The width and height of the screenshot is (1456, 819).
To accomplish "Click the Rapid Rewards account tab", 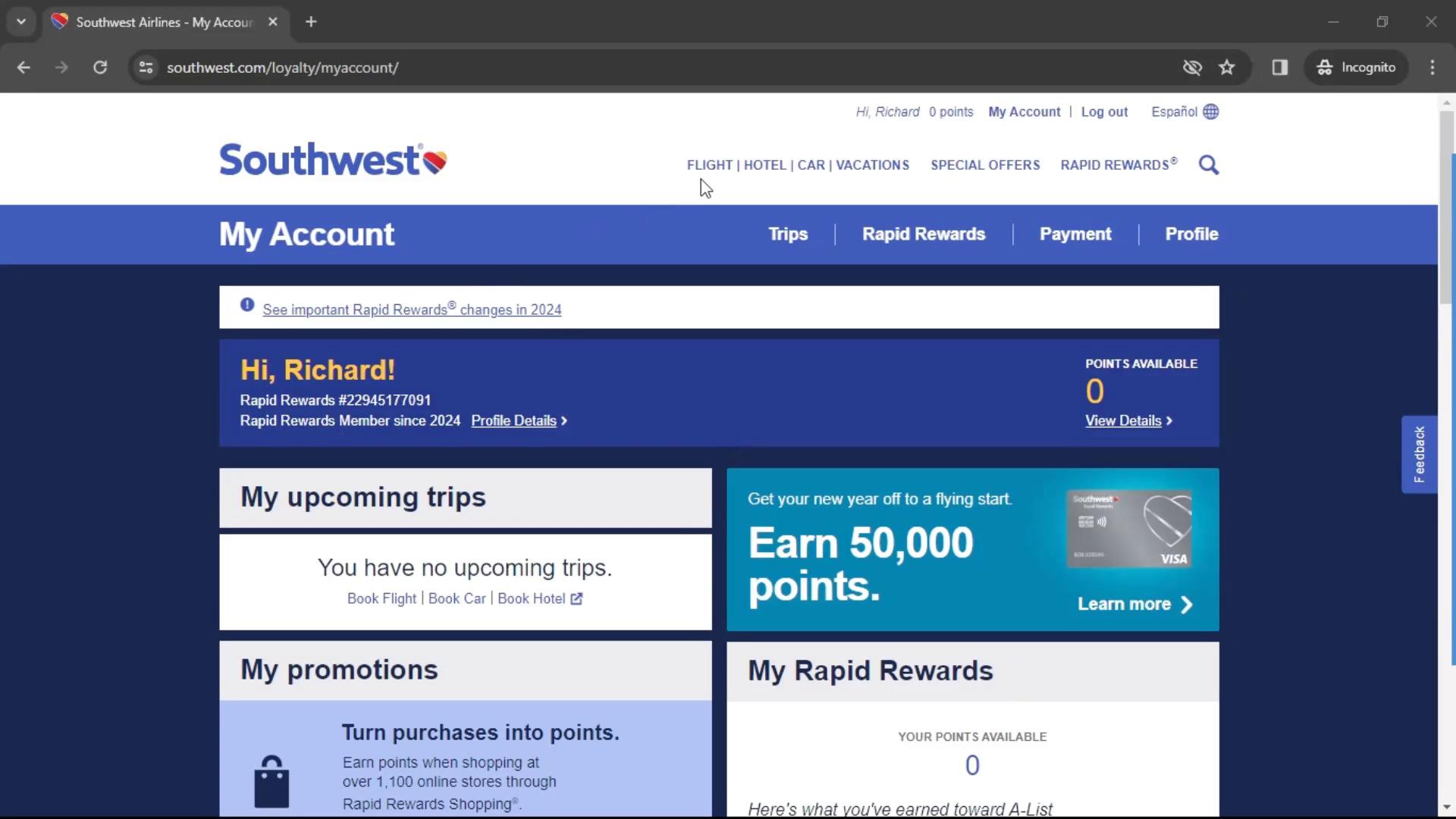I will [x=923, y=234].
